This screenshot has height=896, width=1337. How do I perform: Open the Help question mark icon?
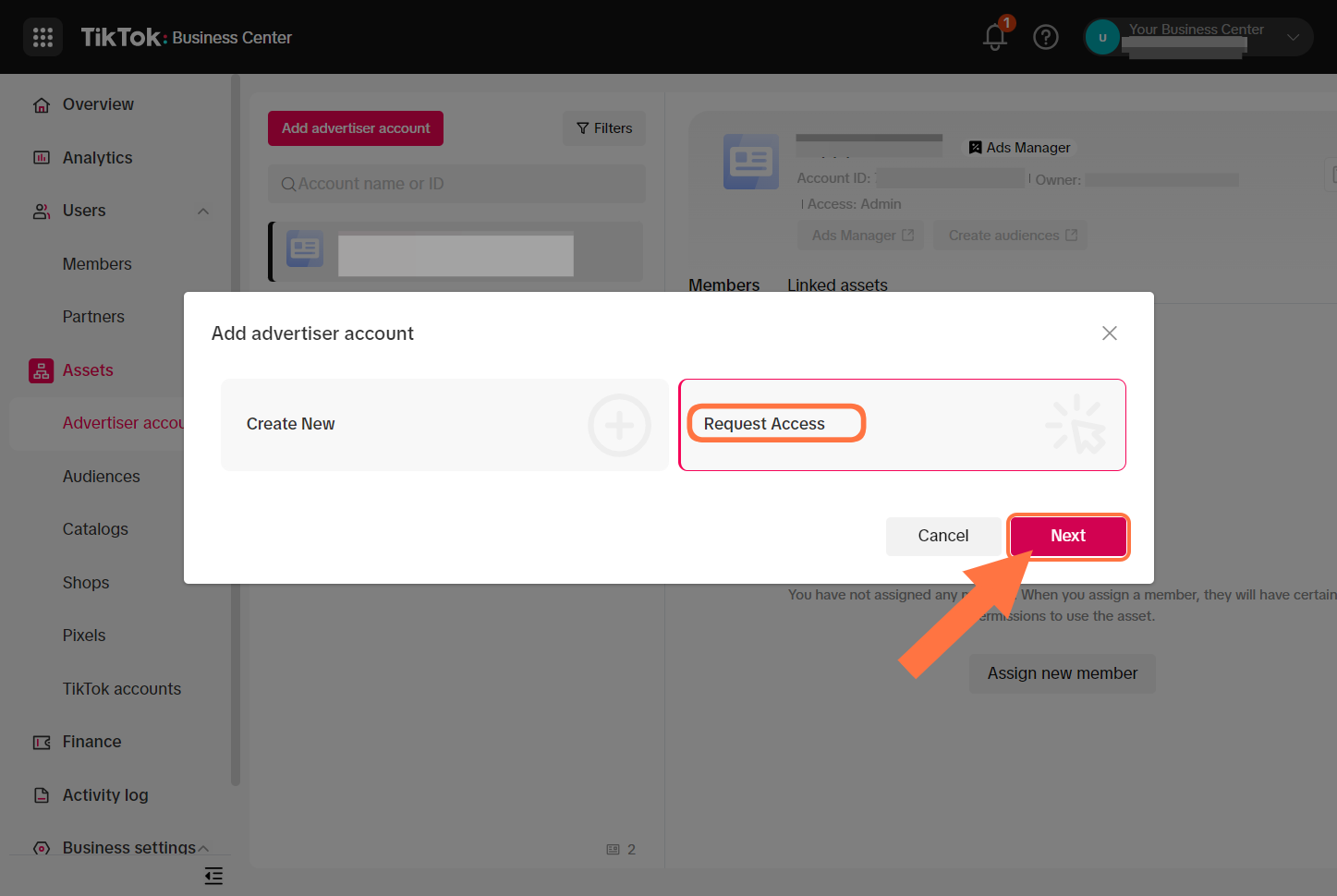[x=1046, y=37]
